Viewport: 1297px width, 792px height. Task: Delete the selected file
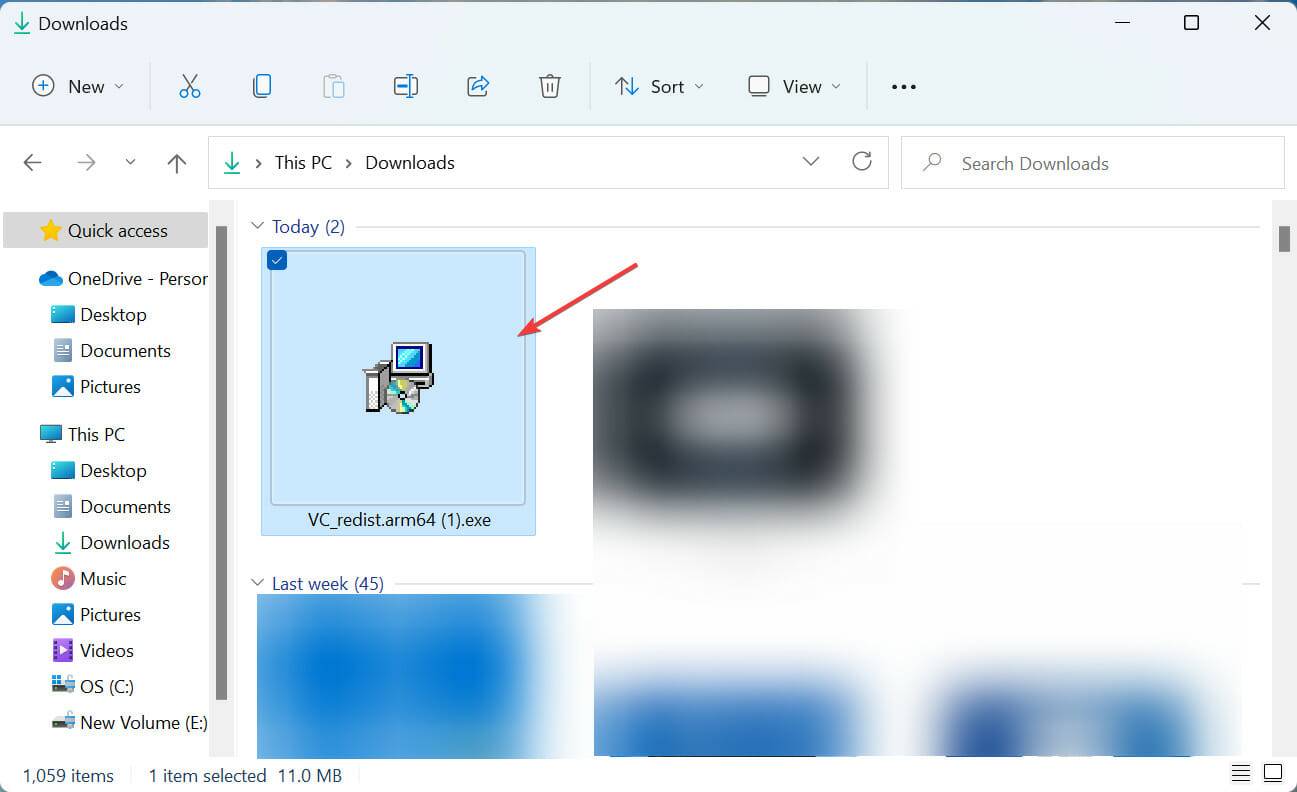point(550,86)
